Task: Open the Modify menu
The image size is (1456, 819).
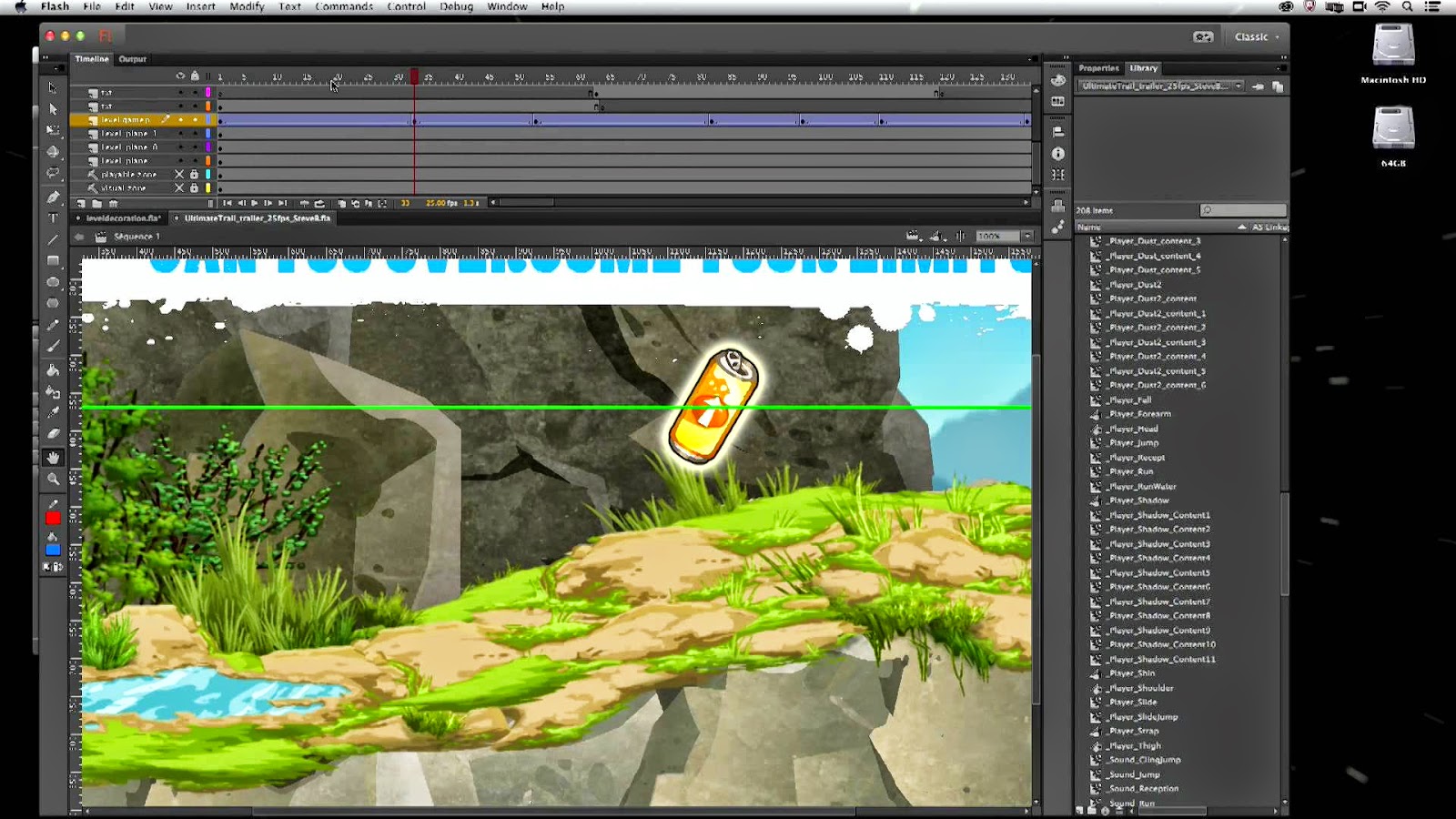Action: pyautogui.click(x=247, y=6)
